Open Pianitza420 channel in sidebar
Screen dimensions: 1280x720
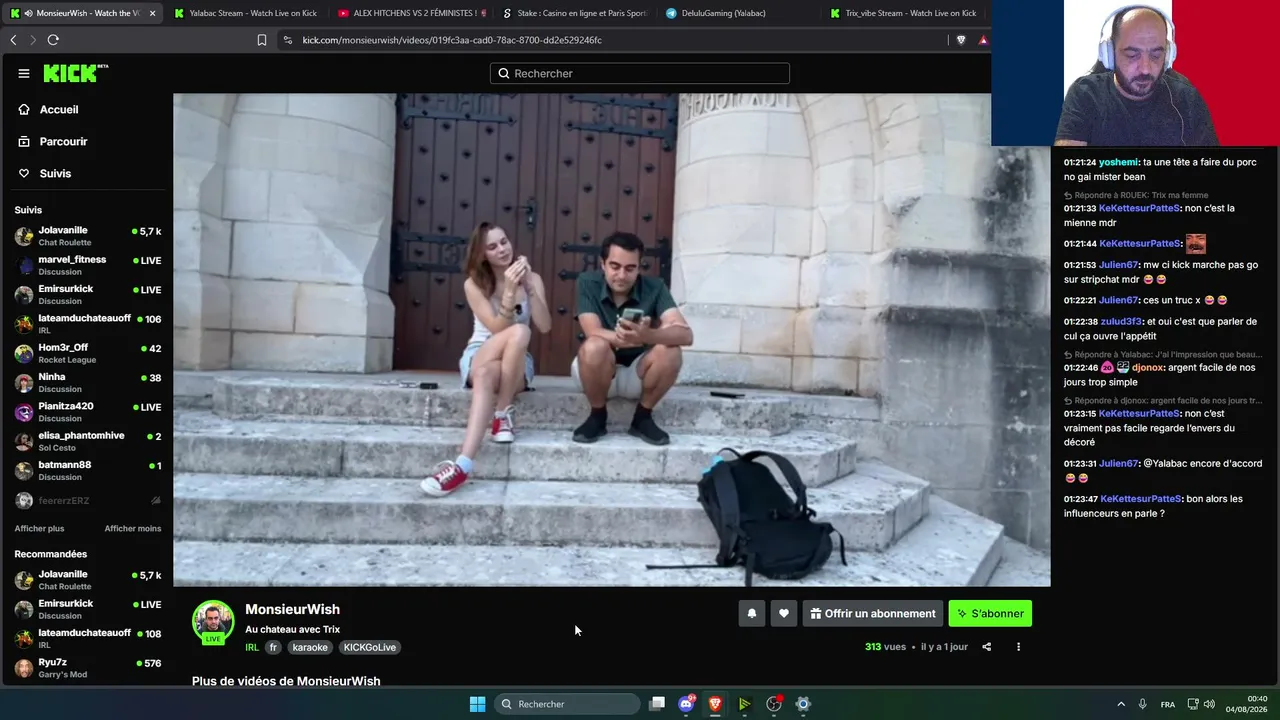point(88,412)
